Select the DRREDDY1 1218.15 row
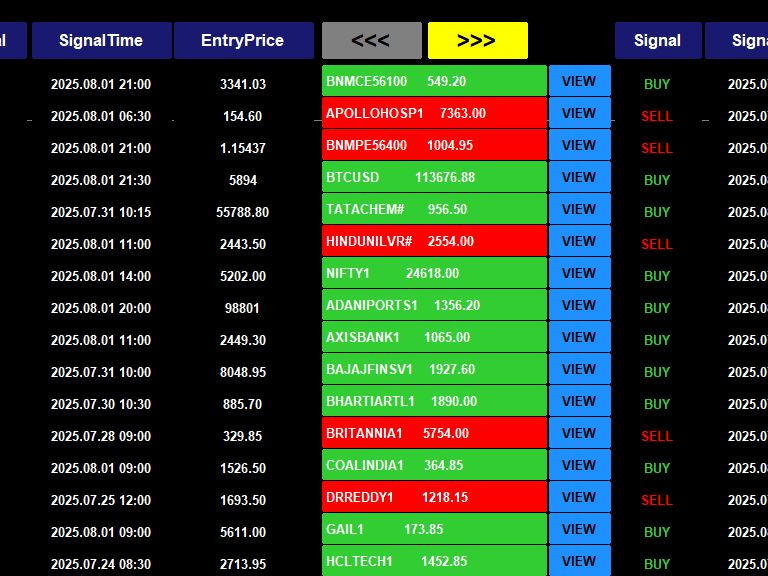This screenshot has width=768, height=576. pos(434,497)
